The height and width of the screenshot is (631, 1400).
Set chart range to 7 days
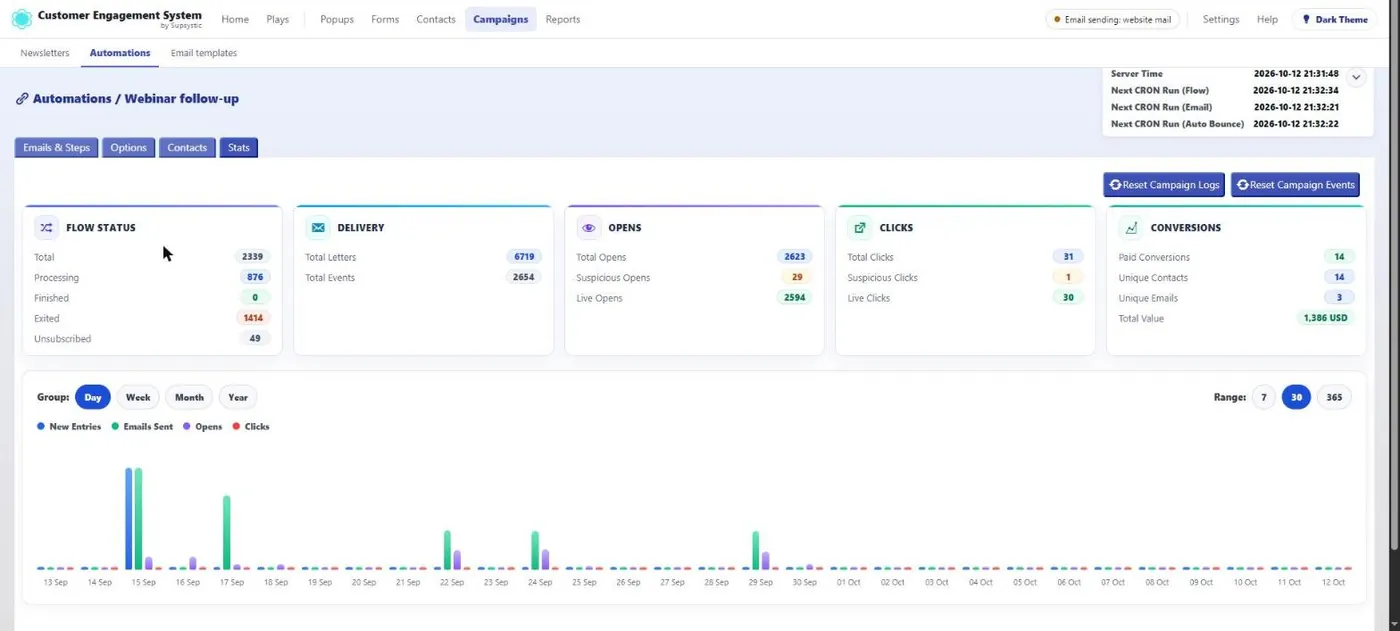pos(1264,397)
